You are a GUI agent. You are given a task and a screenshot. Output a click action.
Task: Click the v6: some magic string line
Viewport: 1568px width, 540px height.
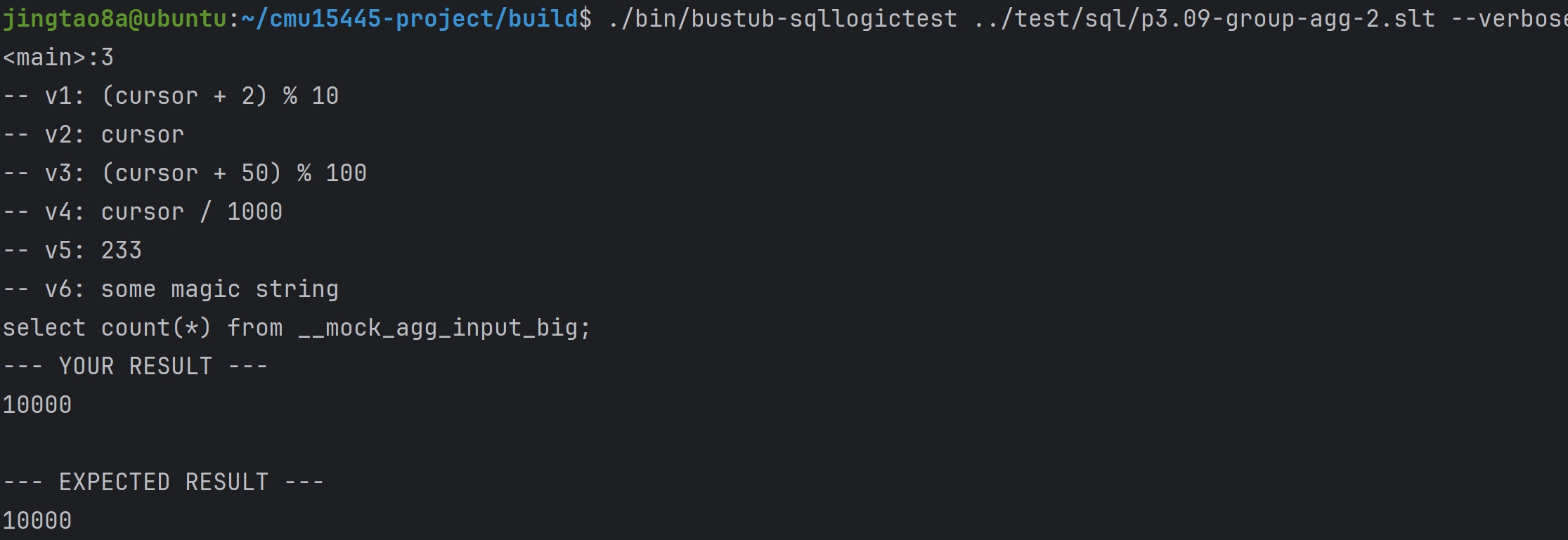coord(171,289)
